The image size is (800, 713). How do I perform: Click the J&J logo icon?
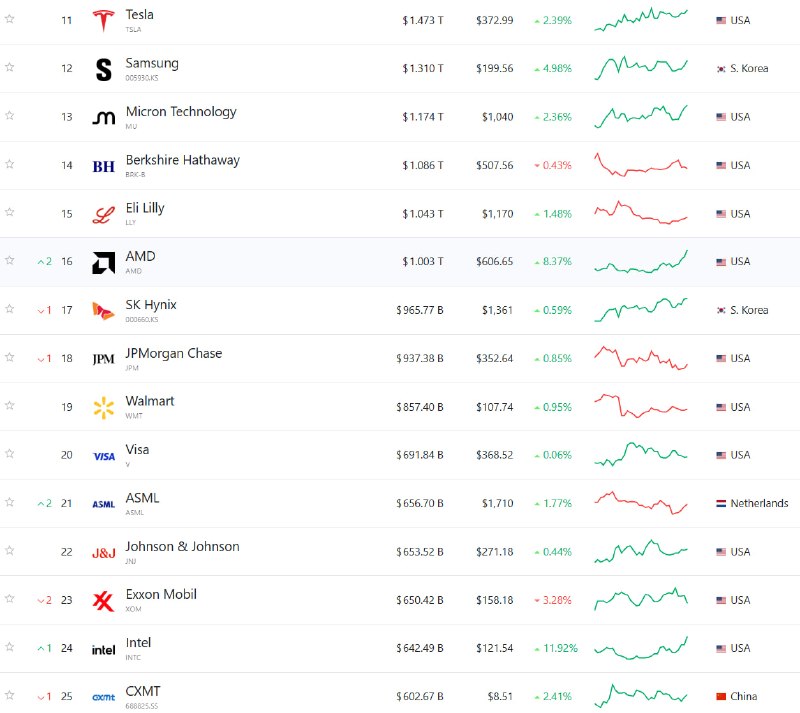point(104,553)
